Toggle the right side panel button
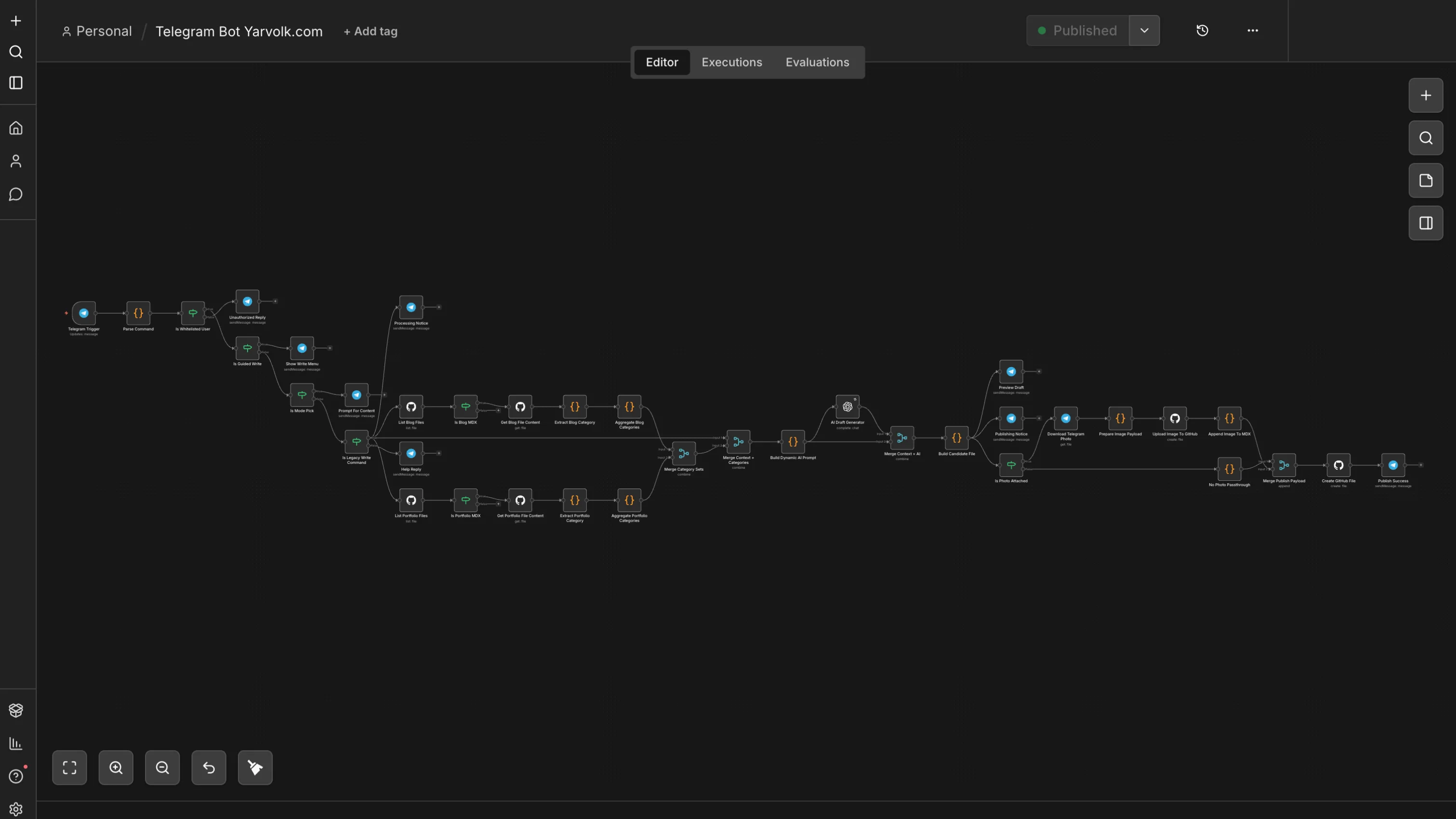1456x819 pixels. point(1426,223)
